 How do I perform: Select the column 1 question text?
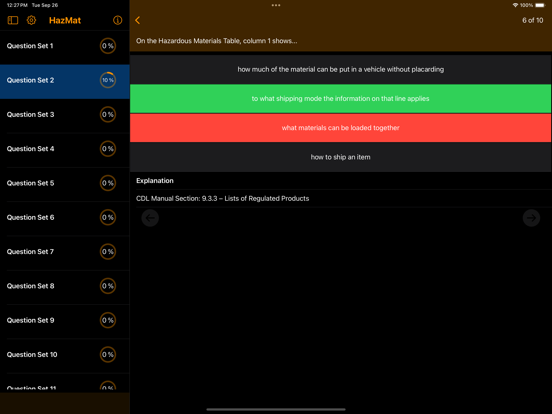(217, 41)
